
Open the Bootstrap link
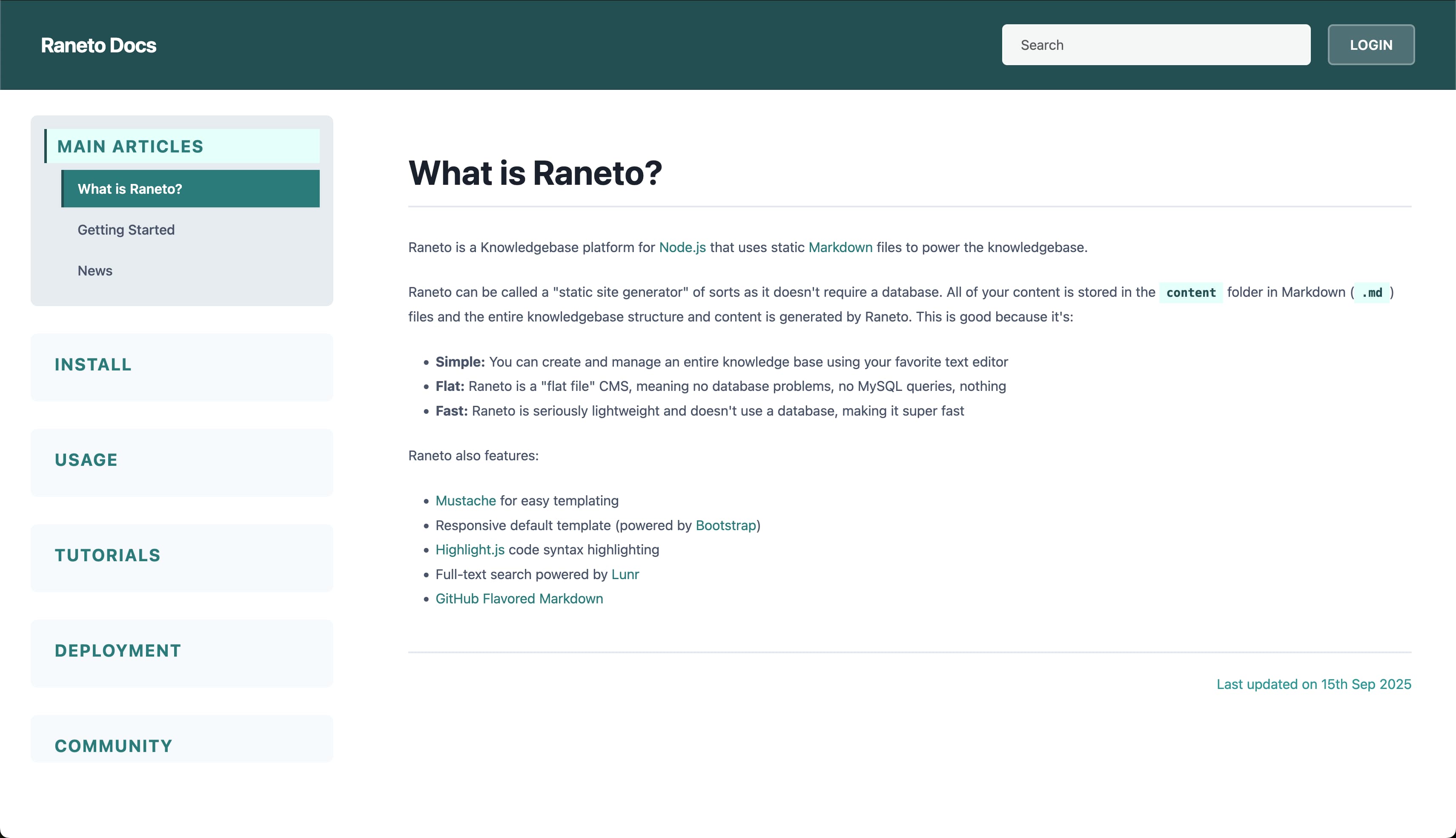[725, 525]
